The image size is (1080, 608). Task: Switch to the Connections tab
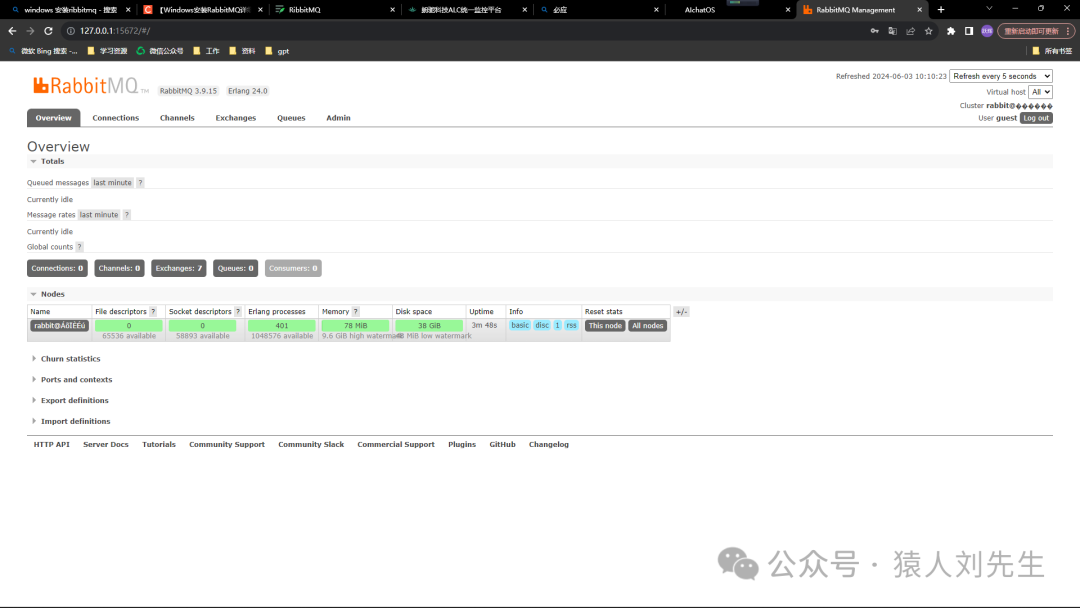[116, 118]
